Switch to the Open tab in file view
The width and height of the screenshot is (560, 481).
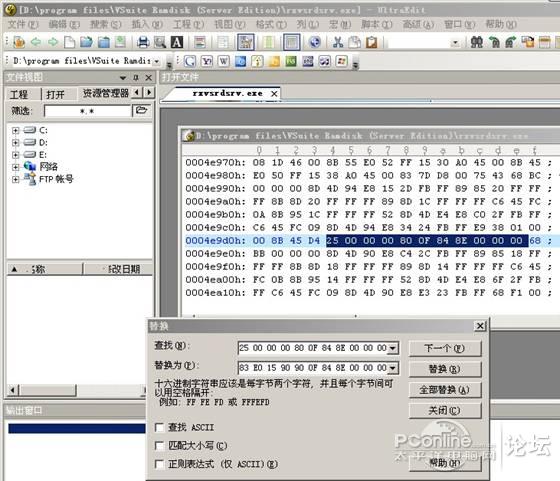(56, 94)
